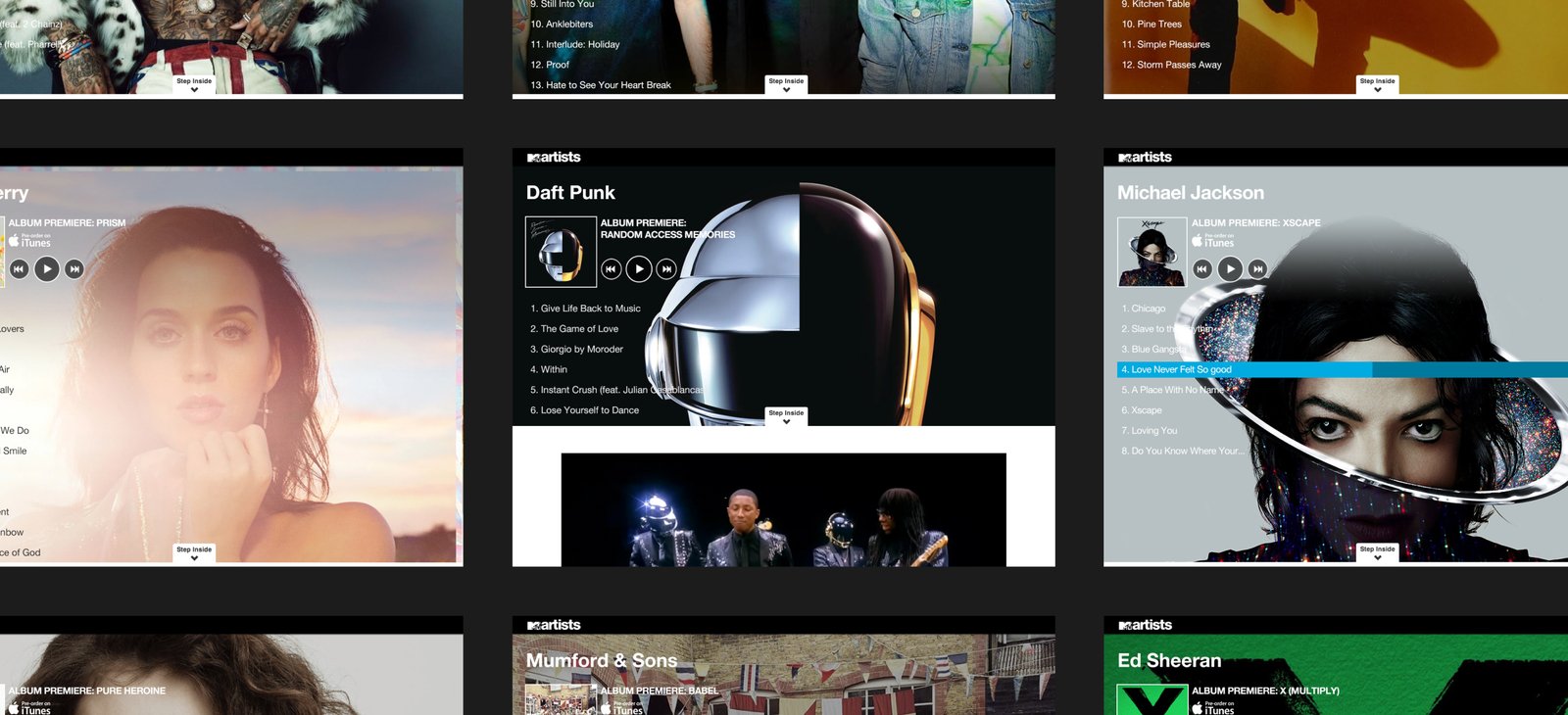Select track Giorgio by Moroder

point(576,350)
